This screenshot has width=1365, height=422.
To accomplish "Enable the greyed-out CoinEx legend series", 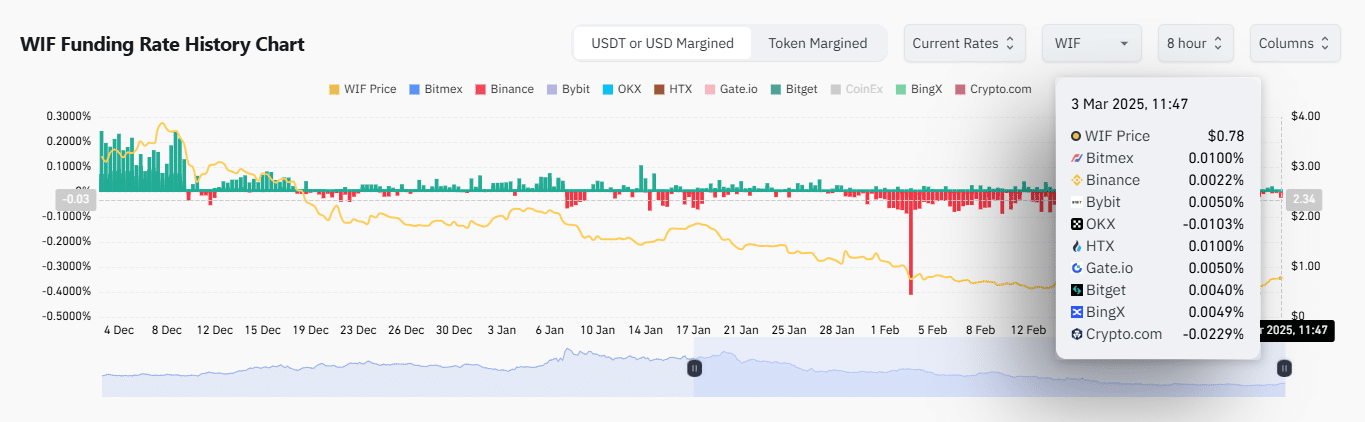I will pyautogui.click(x=857, y=89).
